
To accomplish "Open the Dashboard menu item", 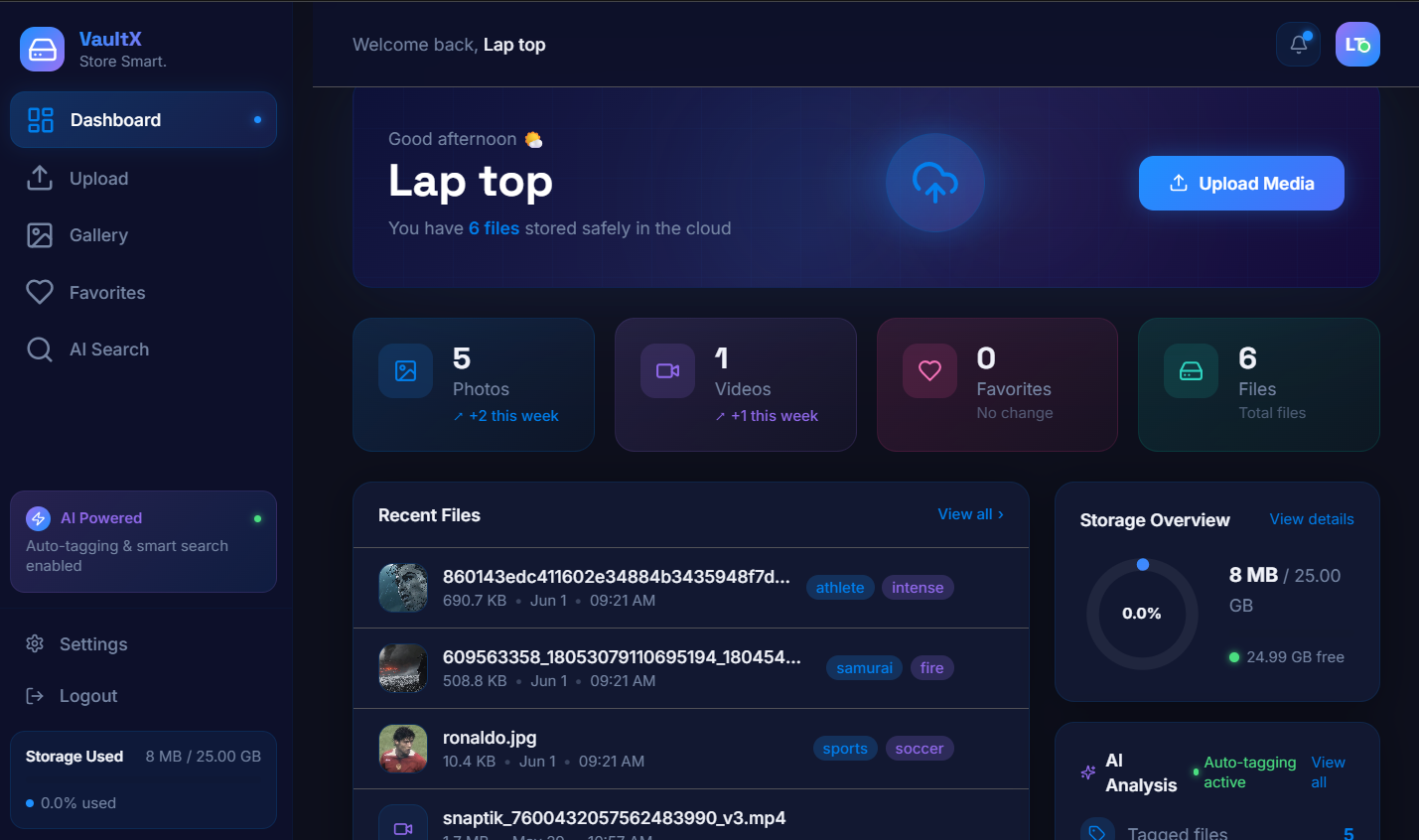I will pos(143,120).
